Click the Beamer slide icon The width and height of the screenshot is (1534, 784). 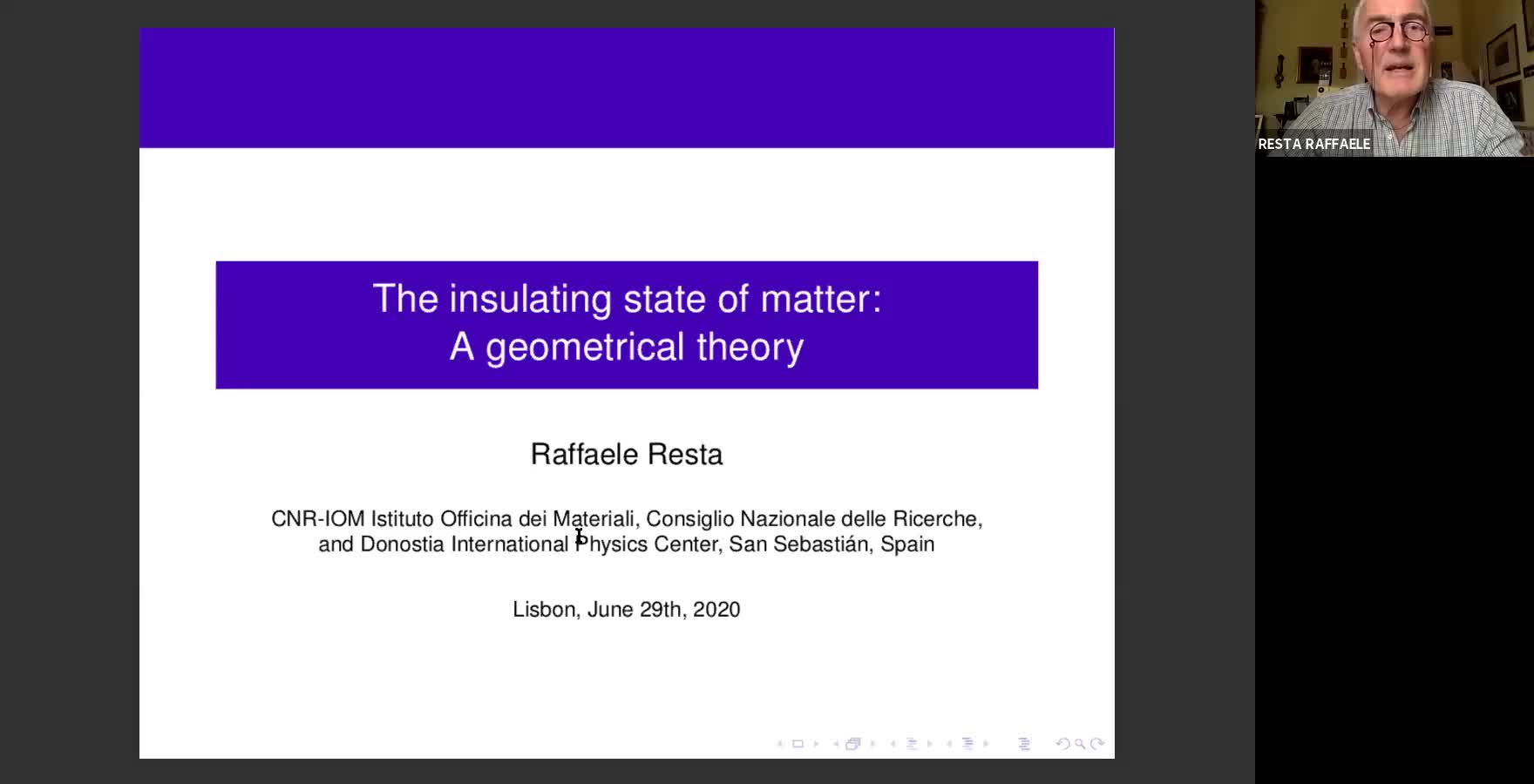pyautogui.click(x=798, y=744)
